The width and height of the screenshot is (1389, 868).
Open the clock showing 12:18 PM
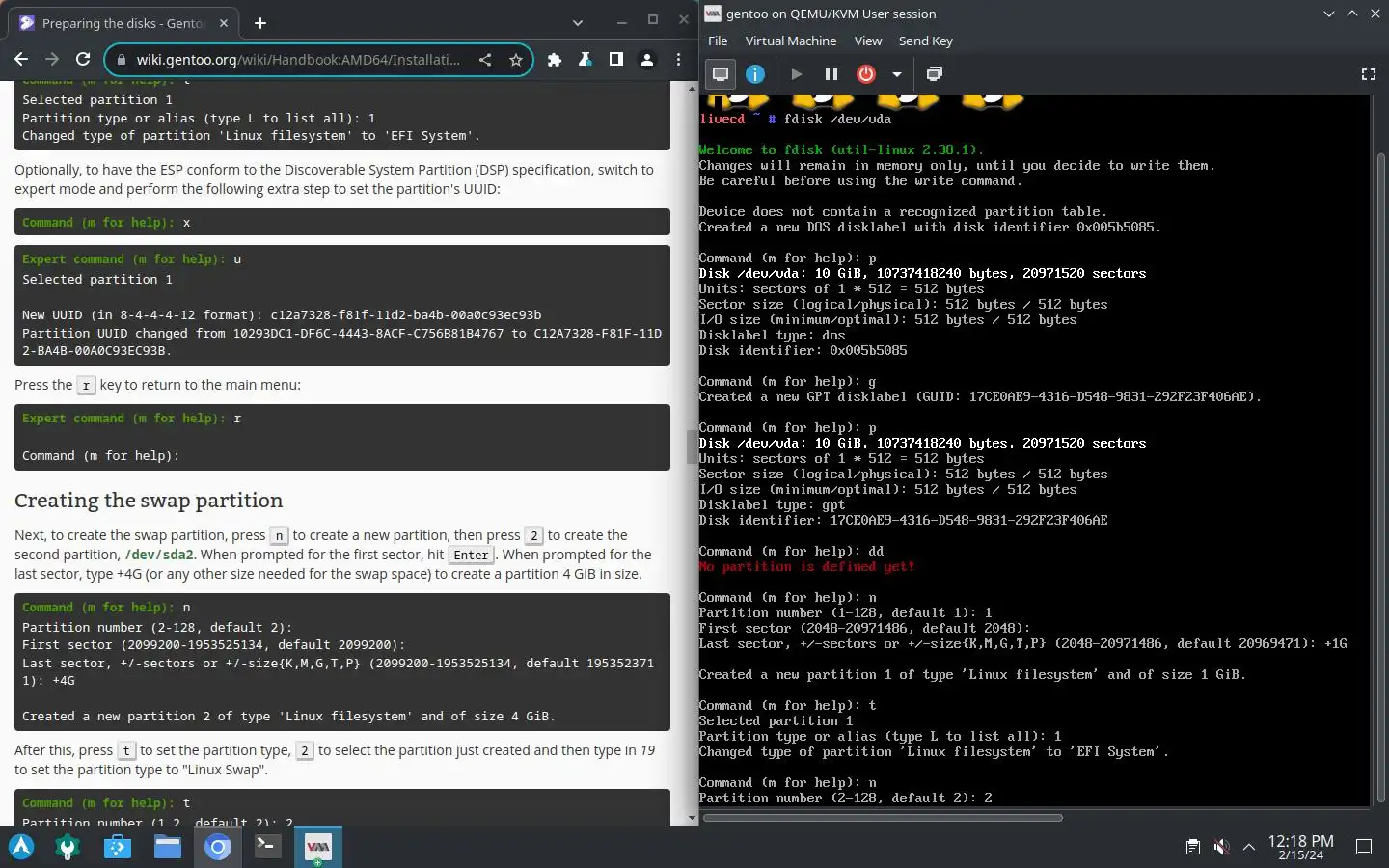pyautogui.click(x=1300, y=847)
